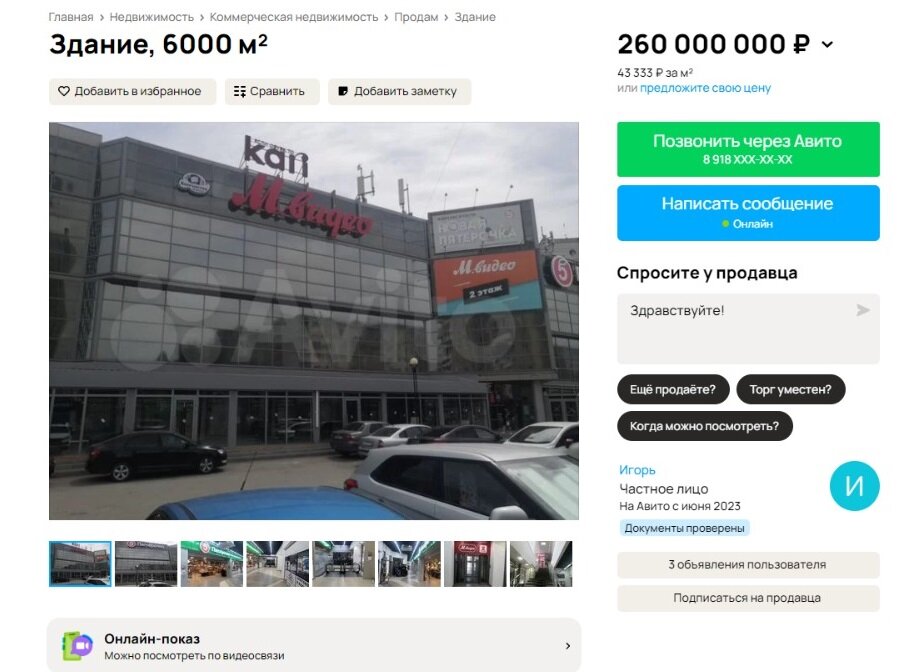Screen dimensions: 902x672
Task: Select the second building photo thumbnail
Action: click(146, 564)
